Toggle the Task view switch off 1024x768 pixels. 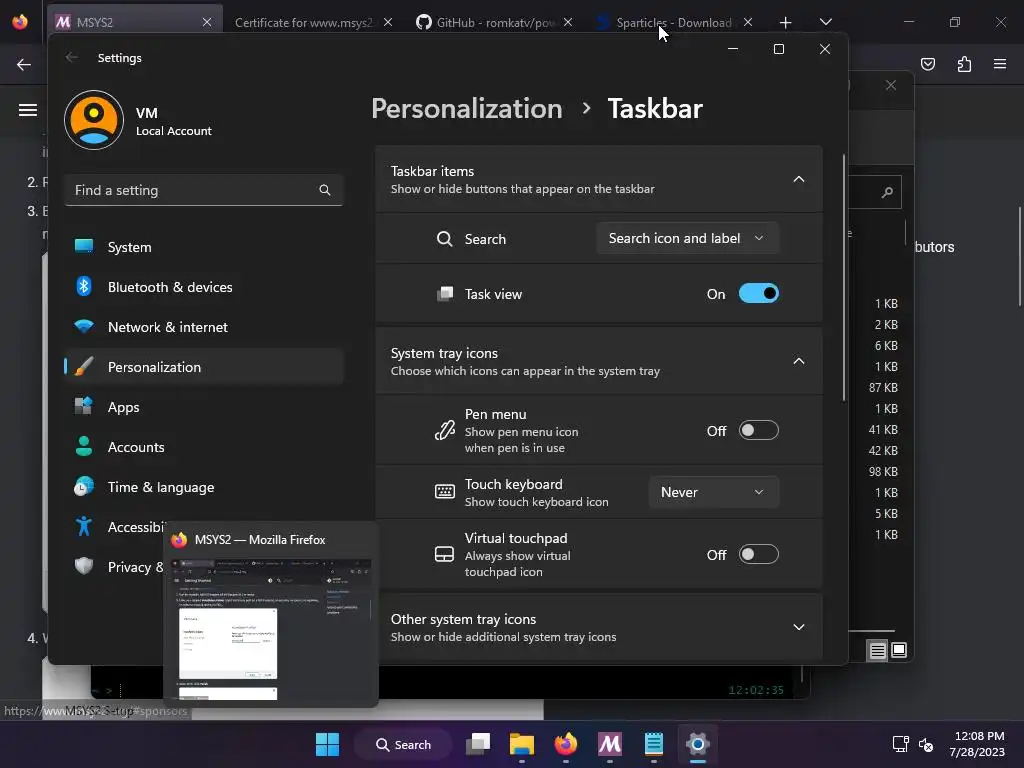pyautogui.click(x=758, y=293)
